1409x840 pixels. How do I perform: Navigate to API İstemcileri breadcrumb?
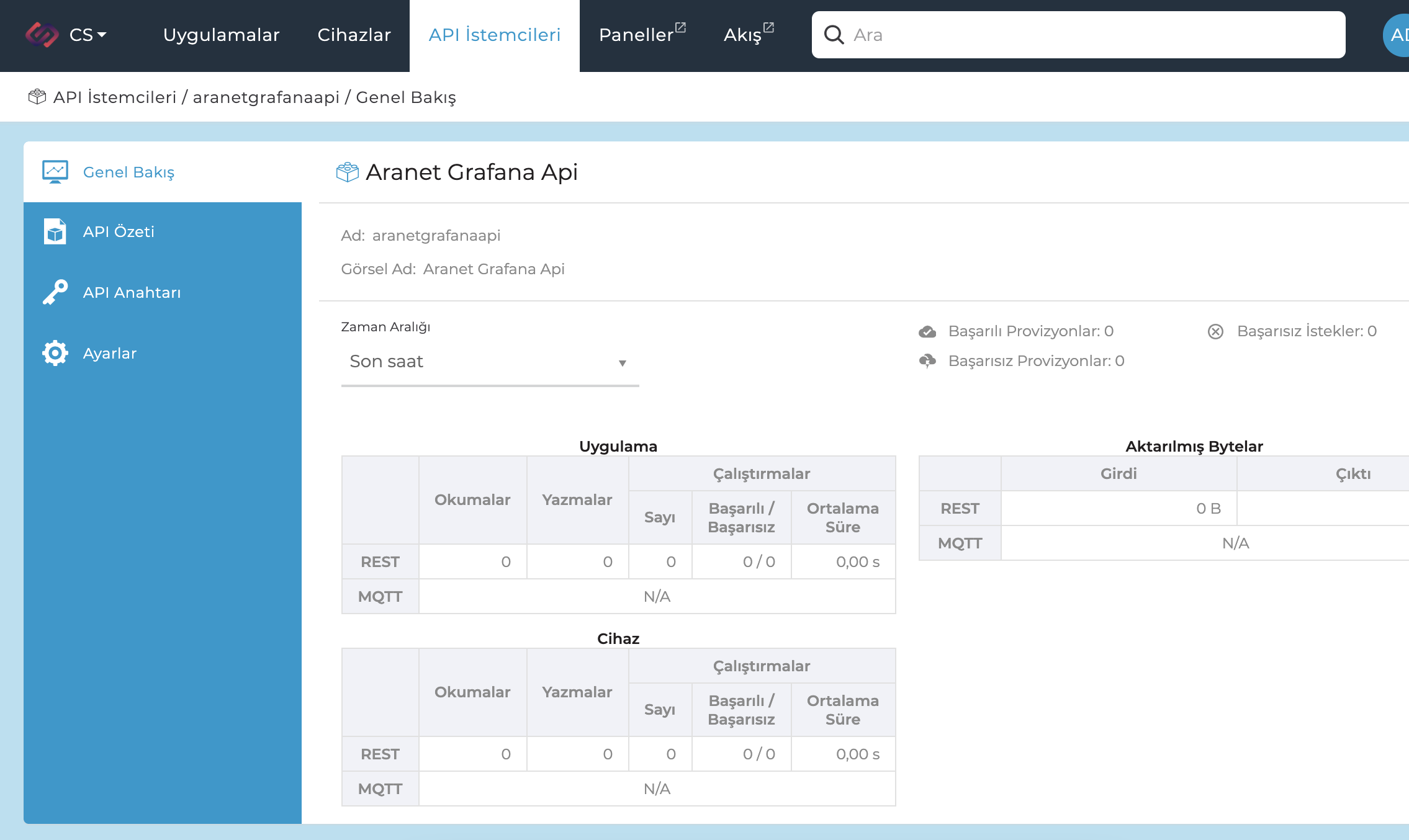pyautogui.click(x=115, y=97)
